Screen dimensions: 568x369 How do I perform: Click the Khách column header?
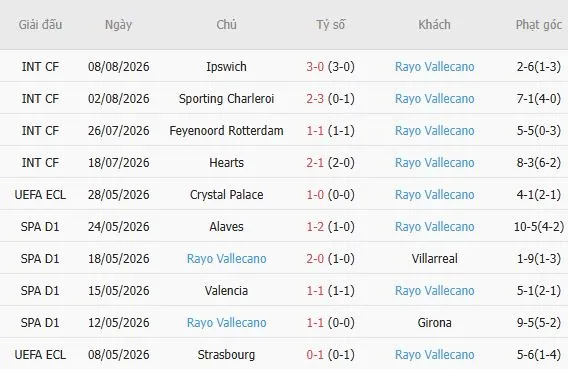(434, 25)
